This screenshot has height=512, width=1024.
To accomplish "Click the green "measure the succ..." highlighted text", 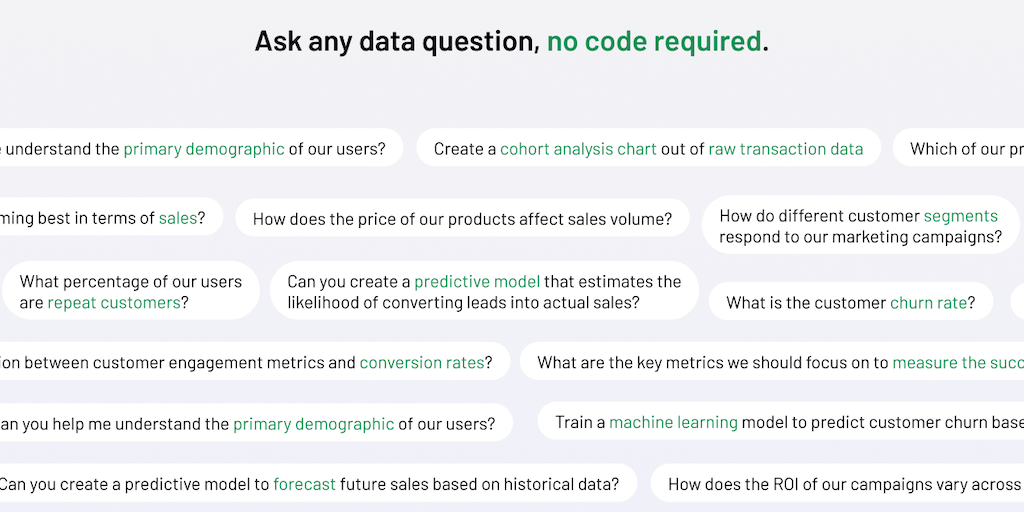I will pyautogui.click(x=957, y=363).
